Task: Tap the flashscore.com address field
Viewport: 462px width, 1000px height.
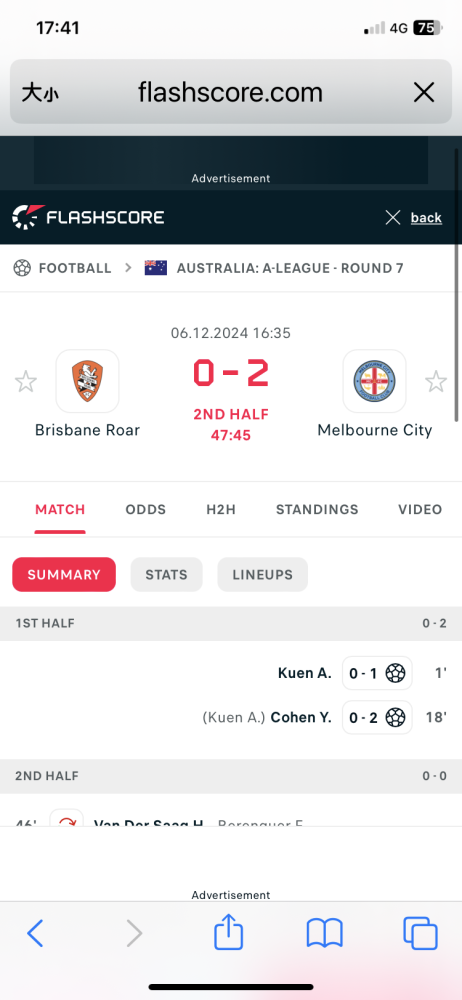Action: tap(230, 92)
